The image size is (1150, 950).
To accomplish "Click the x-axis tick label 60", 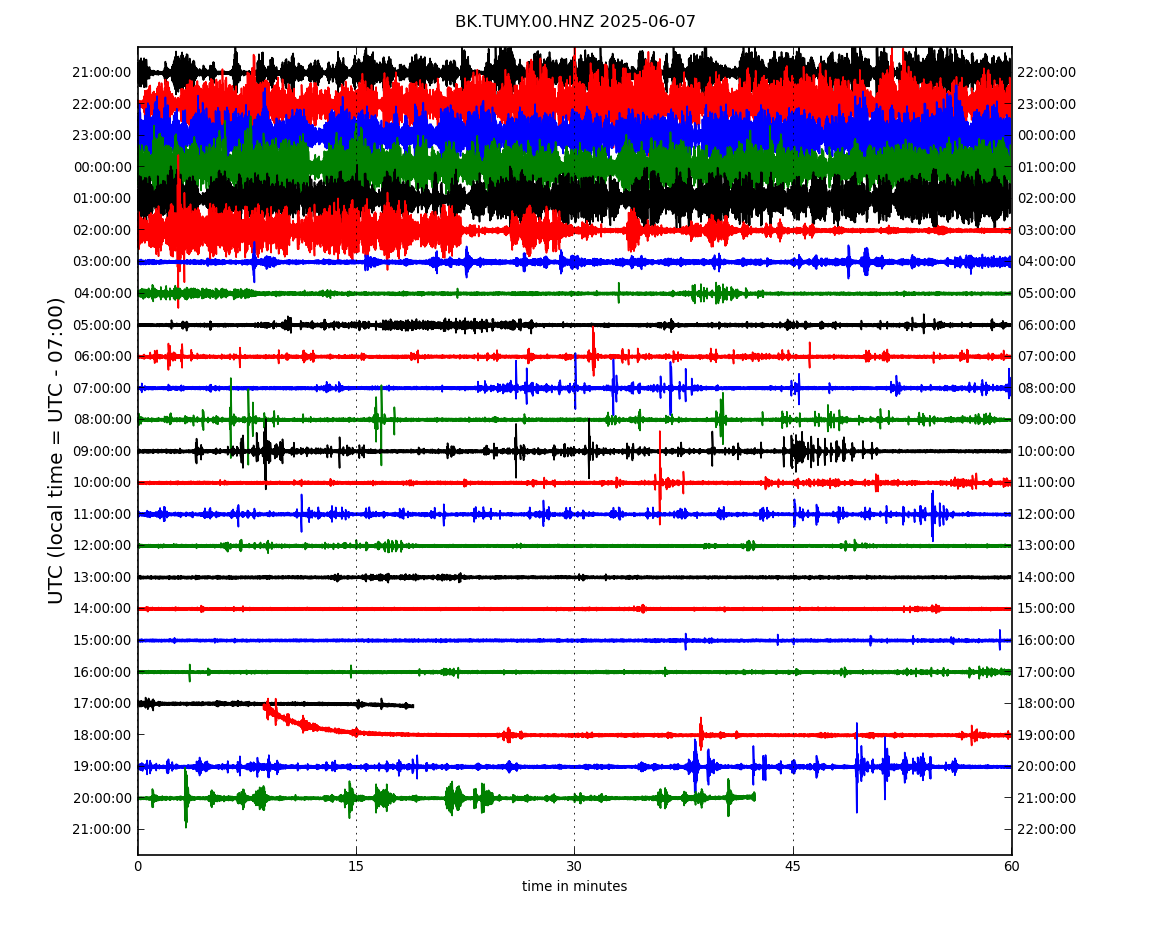I will (1011, 866).
